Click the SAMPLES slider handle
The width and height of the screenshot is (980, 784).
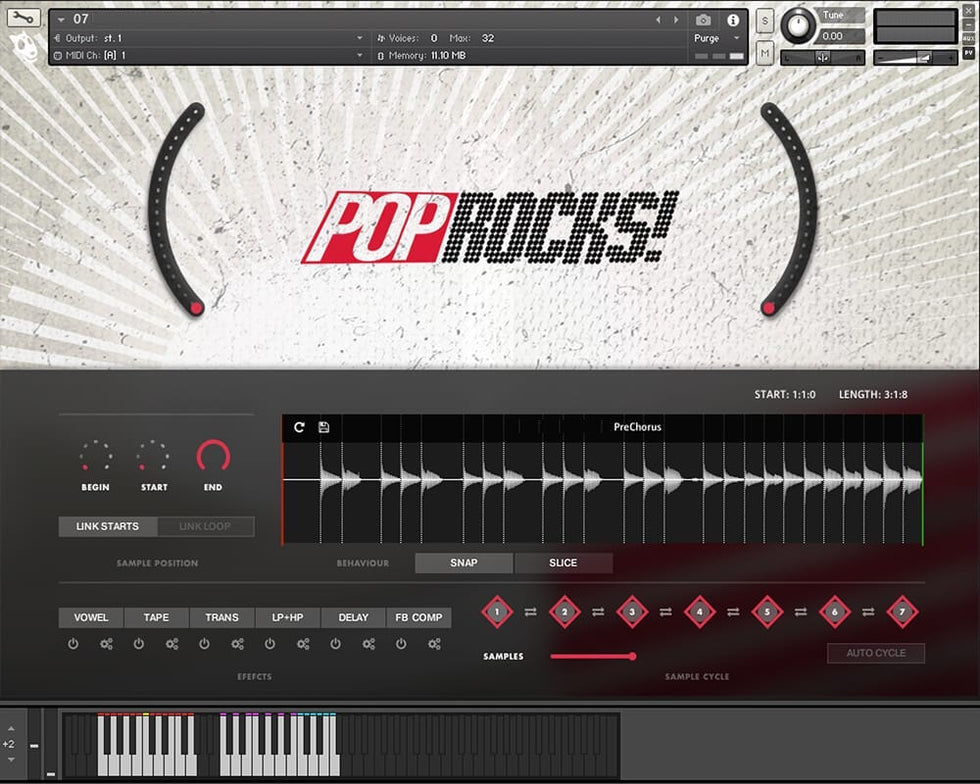tap(632, 656)
